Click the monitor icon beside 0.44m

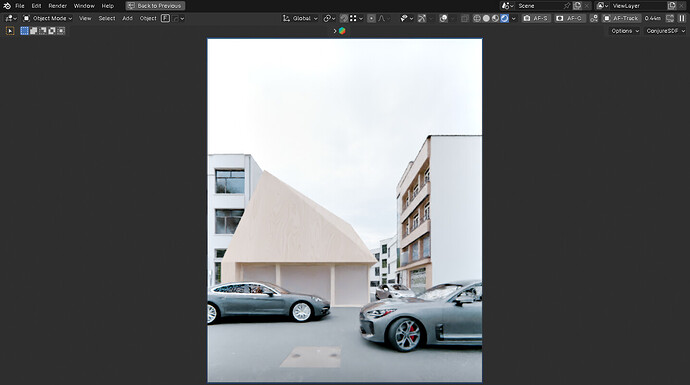click(670, 18)
